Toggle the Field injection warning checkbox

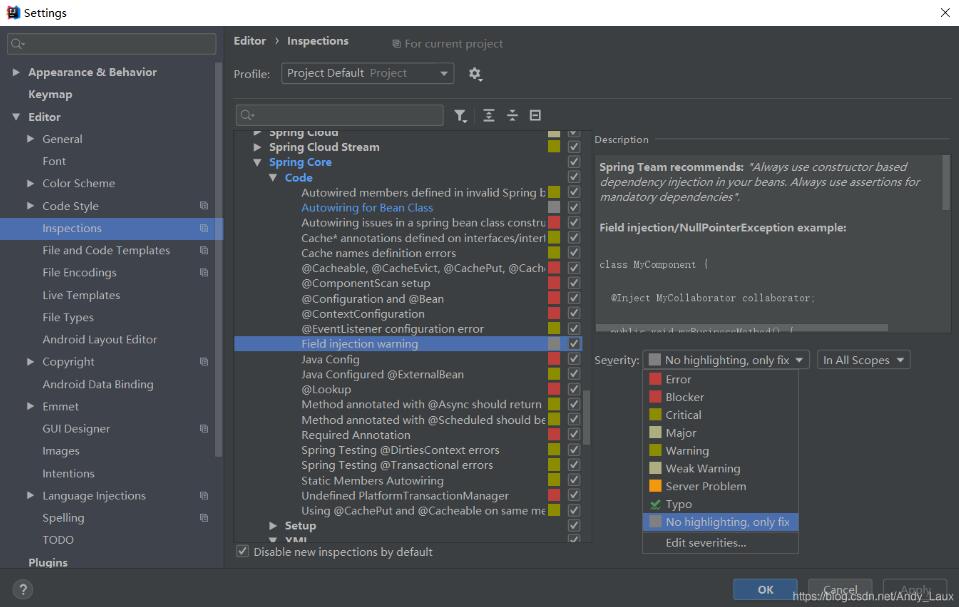(x=574, y=344)
